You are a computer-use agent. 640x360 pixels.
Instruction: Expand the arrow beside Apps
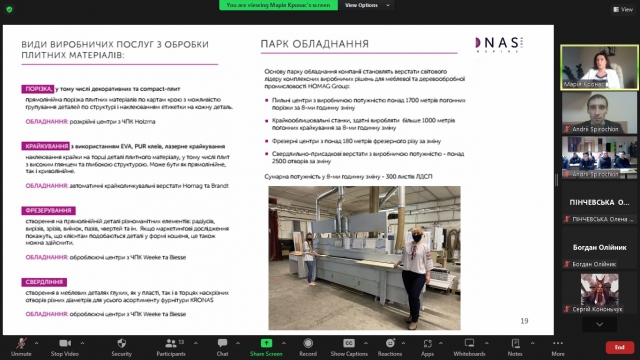click(x=441, y=344)
